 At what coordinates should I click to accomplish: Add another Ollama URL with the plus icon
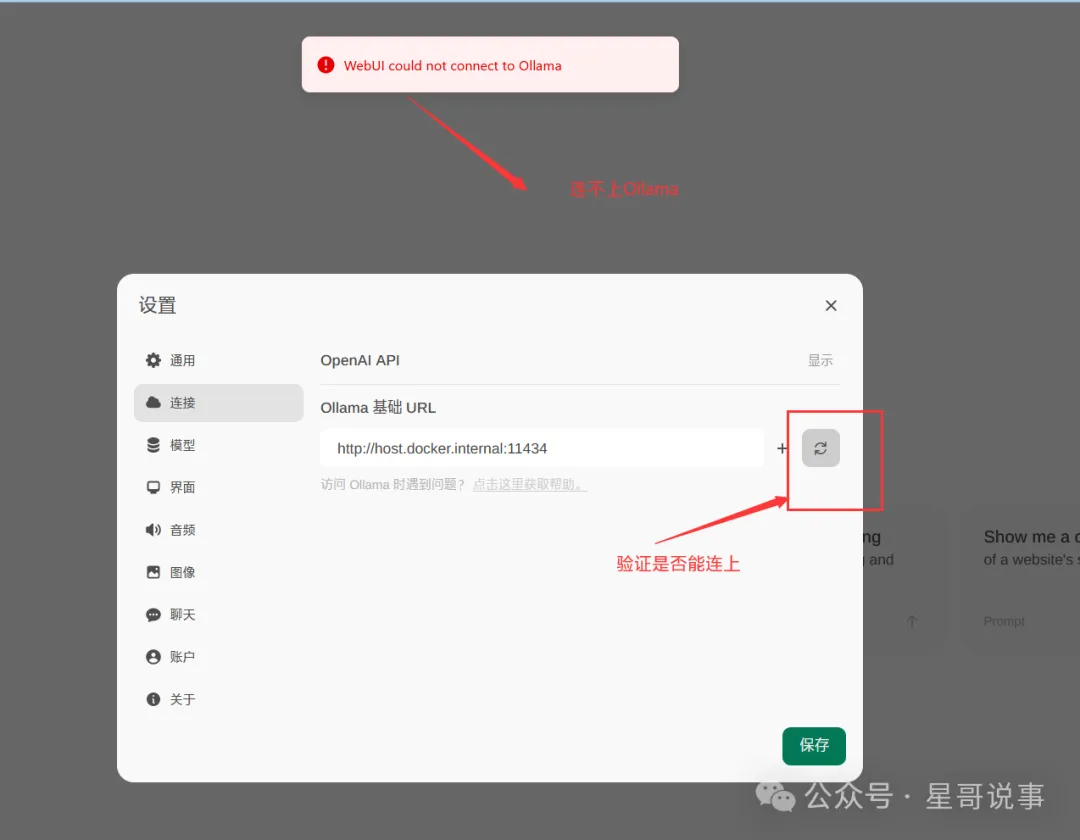pyautogui.click(x=782, y=448)
